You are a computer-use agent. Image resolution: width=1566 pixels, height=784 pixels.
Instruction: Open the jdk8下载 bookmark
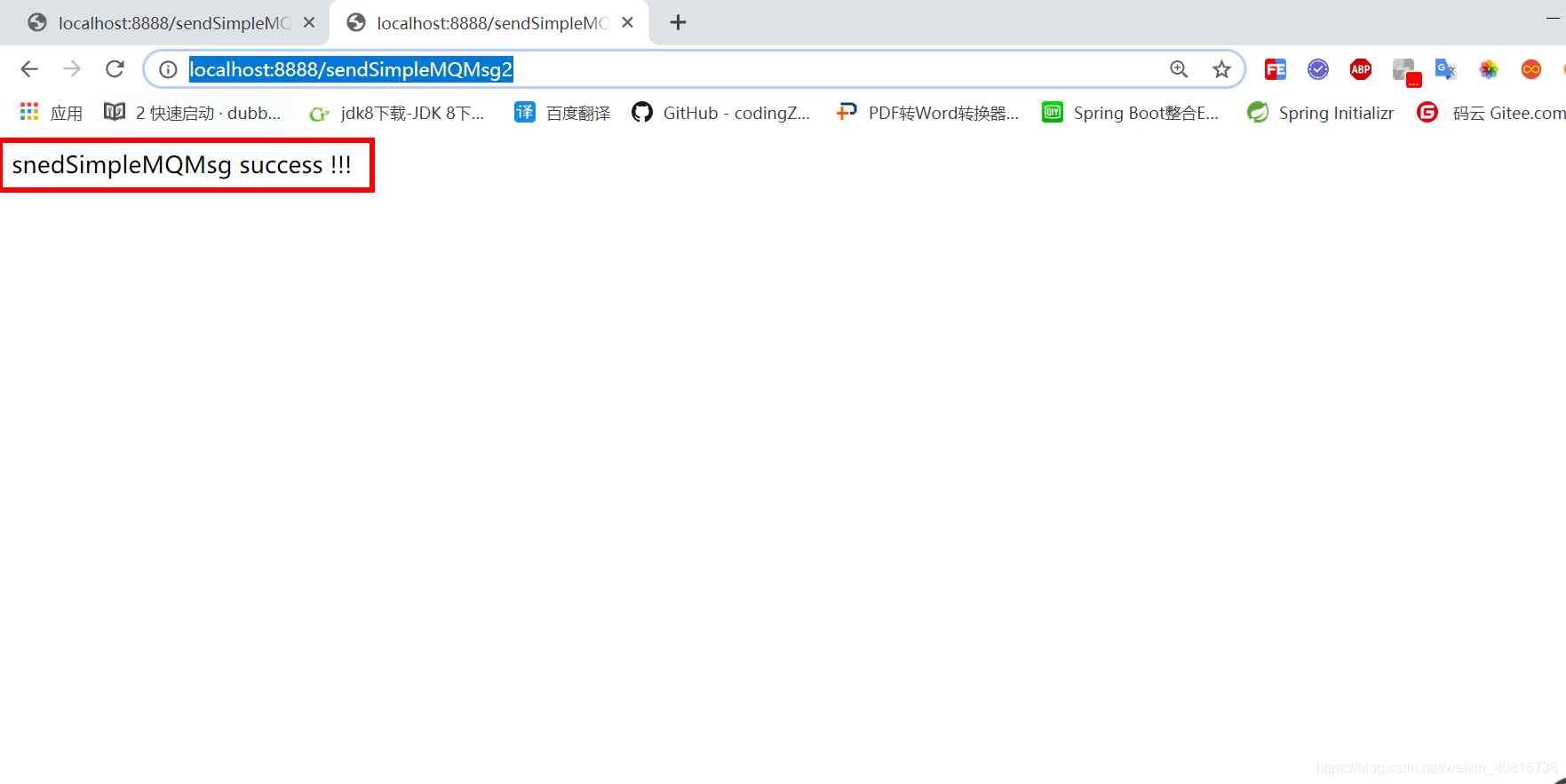(396, 113)
